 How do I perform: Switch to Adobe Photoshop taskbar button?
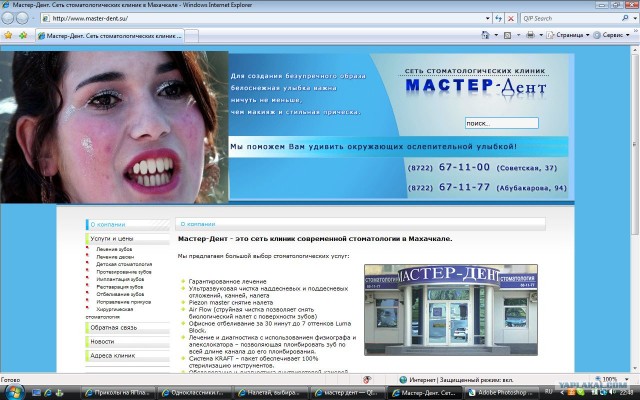[502, 393]
